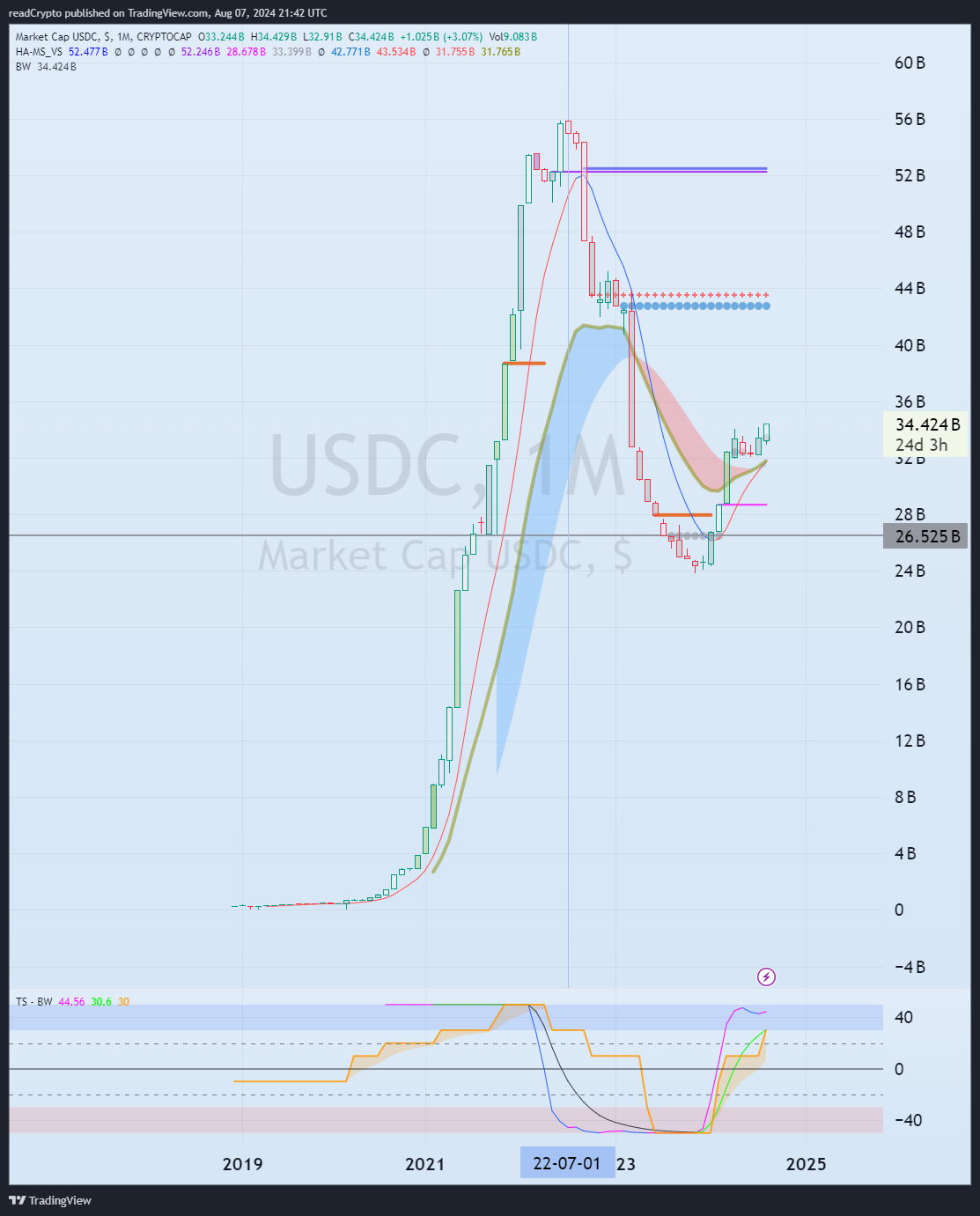The image size is (980, 1216).
Task: Click the 22-07-01 date label on the time axis
Action: [x=567, y=1163]
